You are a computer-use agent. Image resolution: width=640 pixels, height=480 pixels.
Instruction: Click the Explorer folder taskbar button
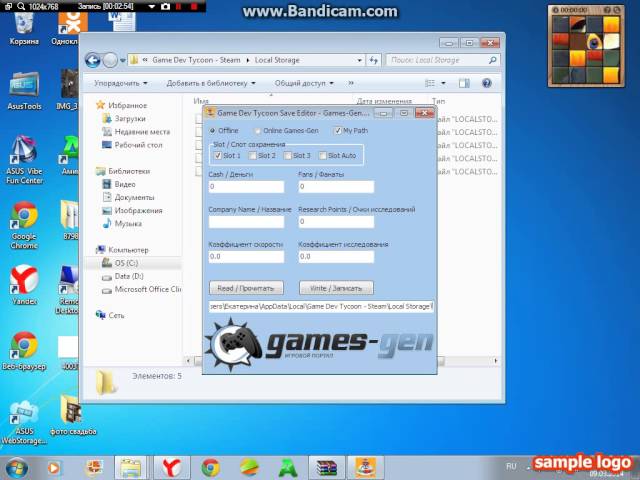pyautogui.click(x=130, y=468)
